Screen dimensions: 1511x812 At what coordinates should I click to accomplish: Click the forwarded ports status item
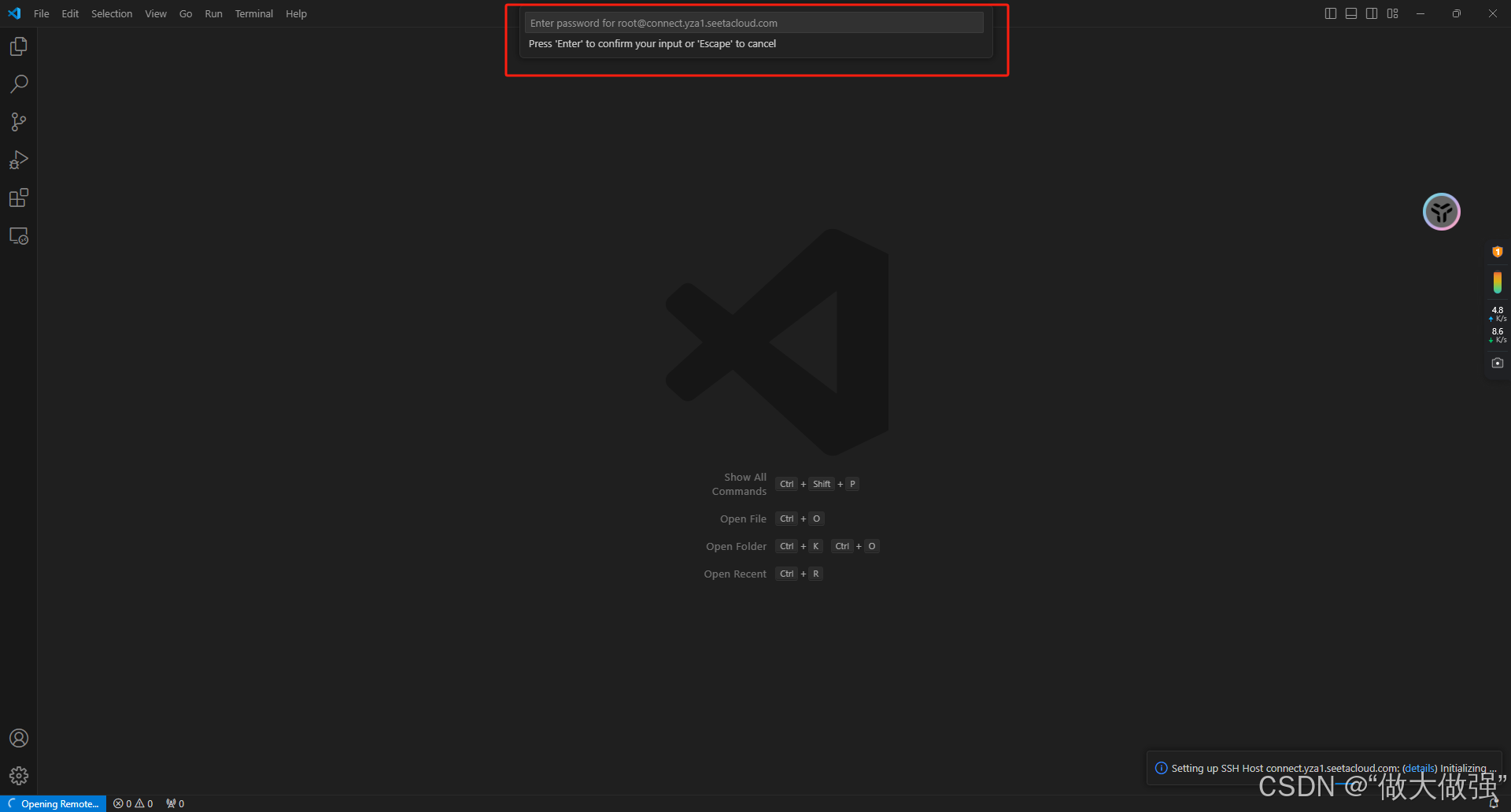175,803
